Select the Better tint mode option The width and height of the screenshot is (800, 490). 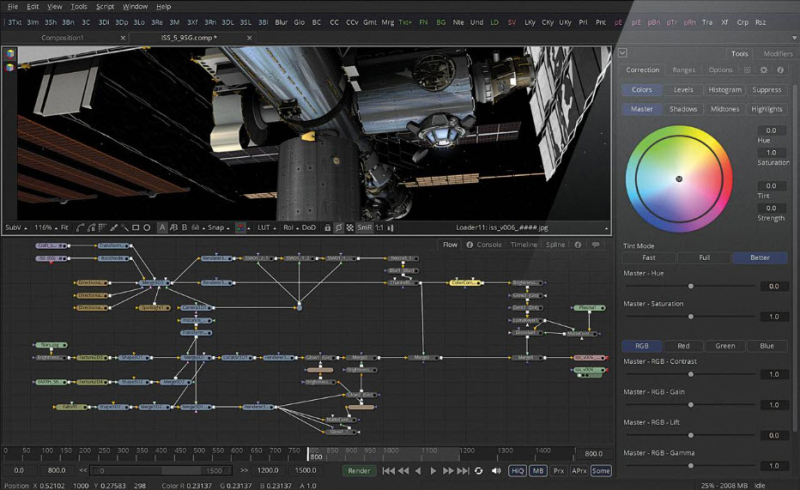[759, 257]
